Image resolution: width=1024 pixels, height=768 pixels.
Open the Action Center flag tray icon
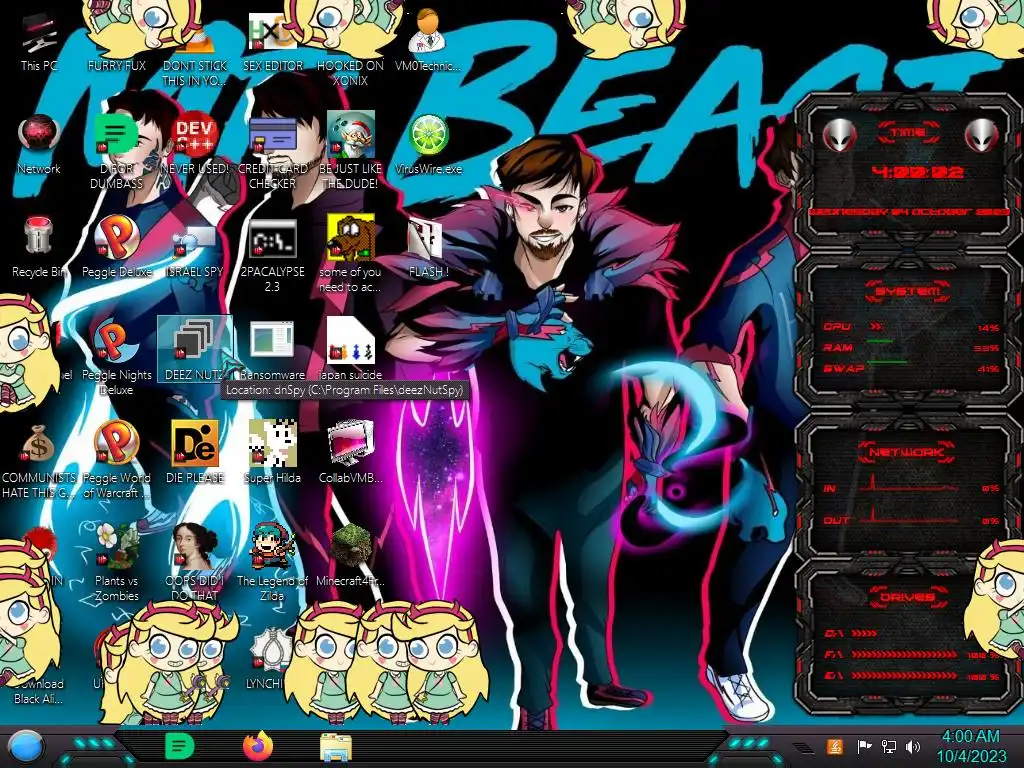[x=864, y=746]
